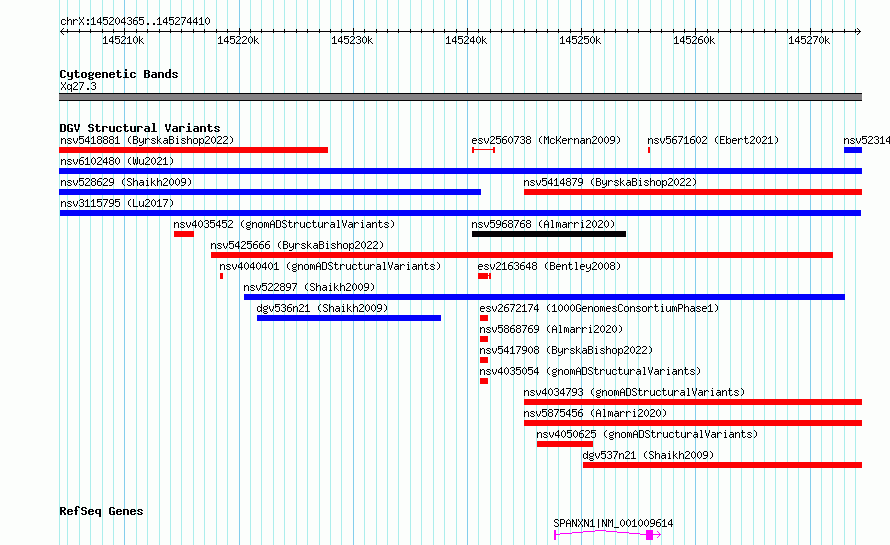Viewport: 890px width, 545px height.
Task: Open dgv537n21 (Shaikh2009) variant label
Action: [x=648, y=455]
